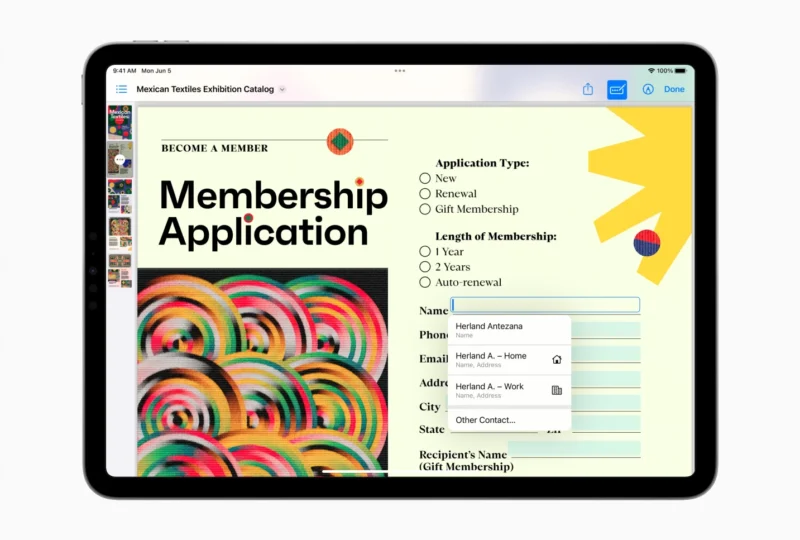The image size is (800, 540).
Task: Toggle the sidebar list icon
Action: [x=121, y=89]
